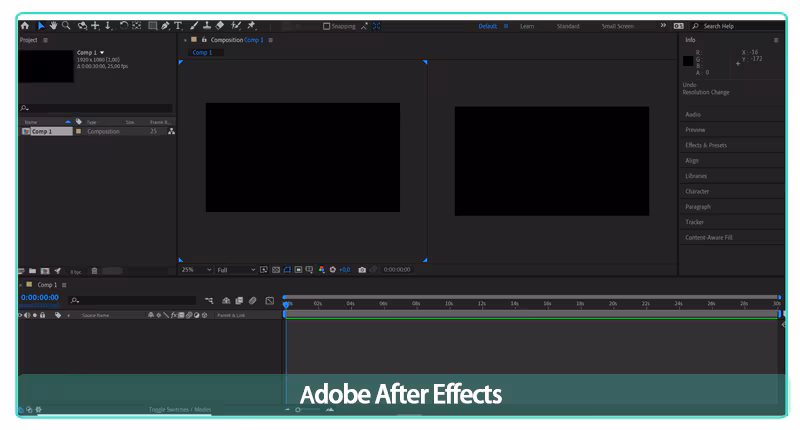The height and width of the screenshot is (430, 800).
Task: Select the Comp 1 timeline tab
Action: tap(47, 285)
